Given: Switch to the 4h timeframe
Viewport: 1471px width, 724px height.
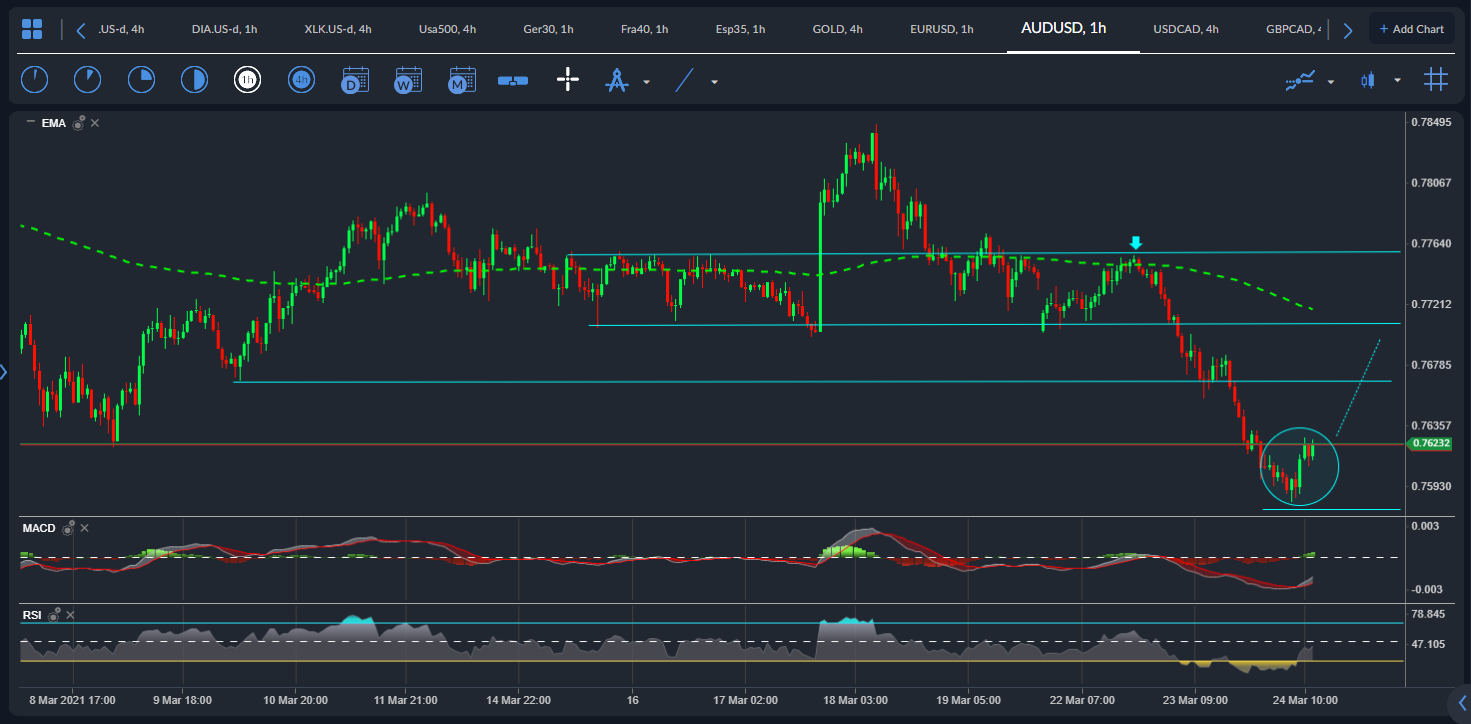Looking at the screenshot, I should pos(301,80).
